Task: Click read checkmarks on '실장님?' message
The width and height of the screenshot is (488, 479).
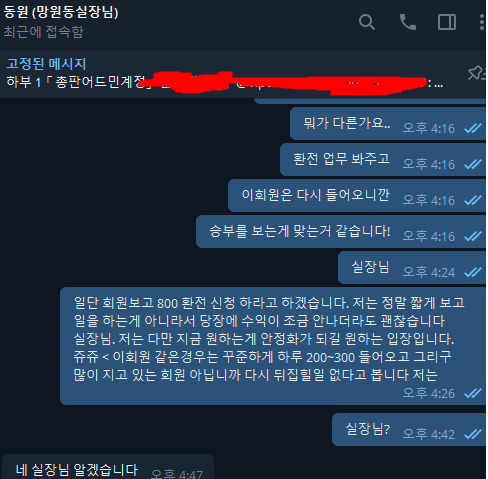Action: [473, 434]
